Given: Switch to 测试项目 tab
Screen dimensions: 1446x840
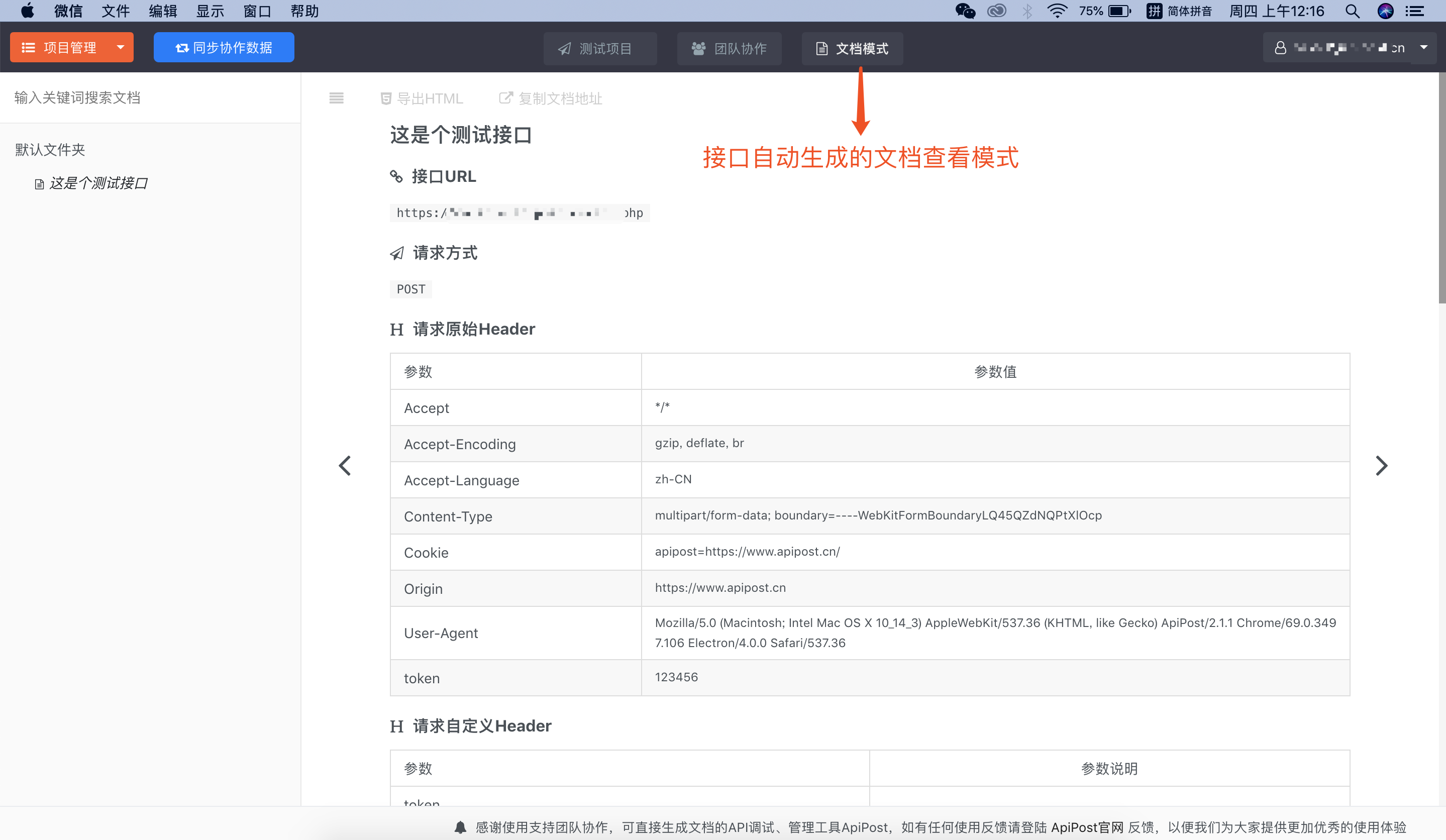Looking at the screenshot, I should tap(599, 48).
